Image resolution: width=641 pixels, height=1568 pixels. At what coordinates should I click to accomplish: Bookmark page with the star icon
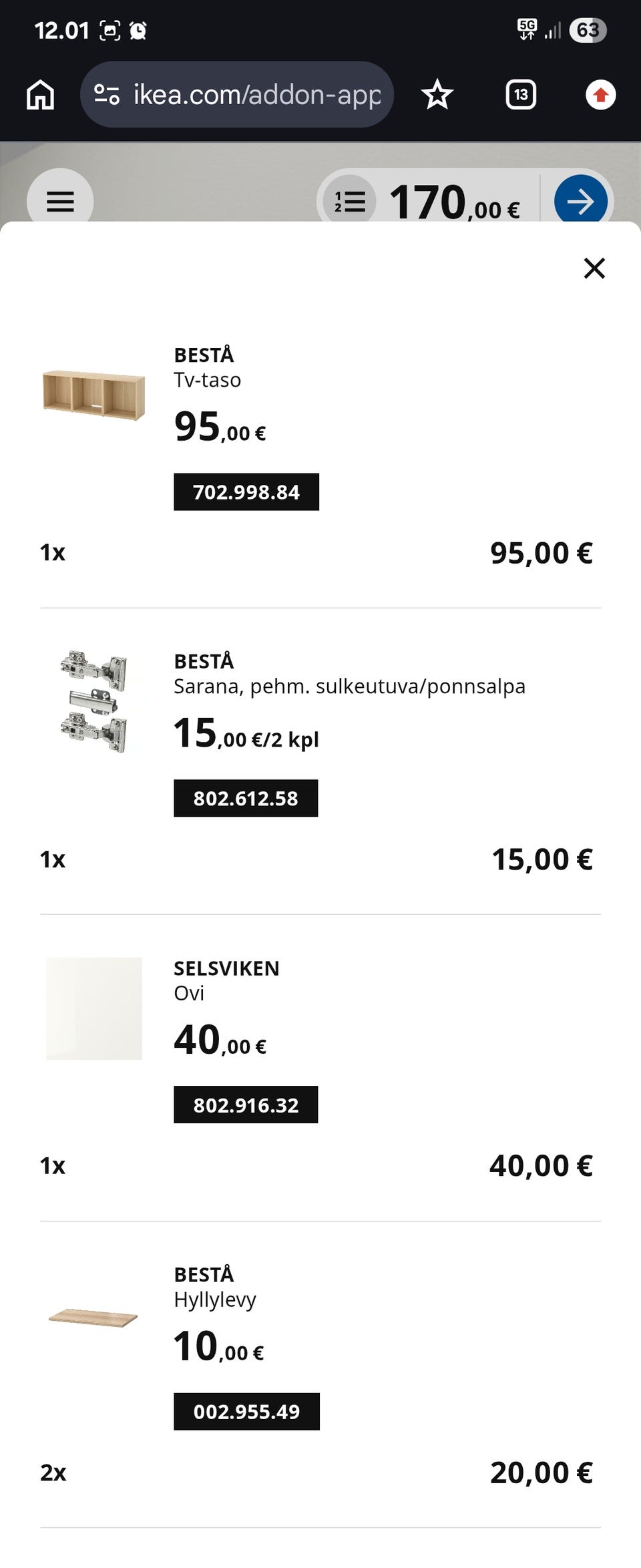437,95
